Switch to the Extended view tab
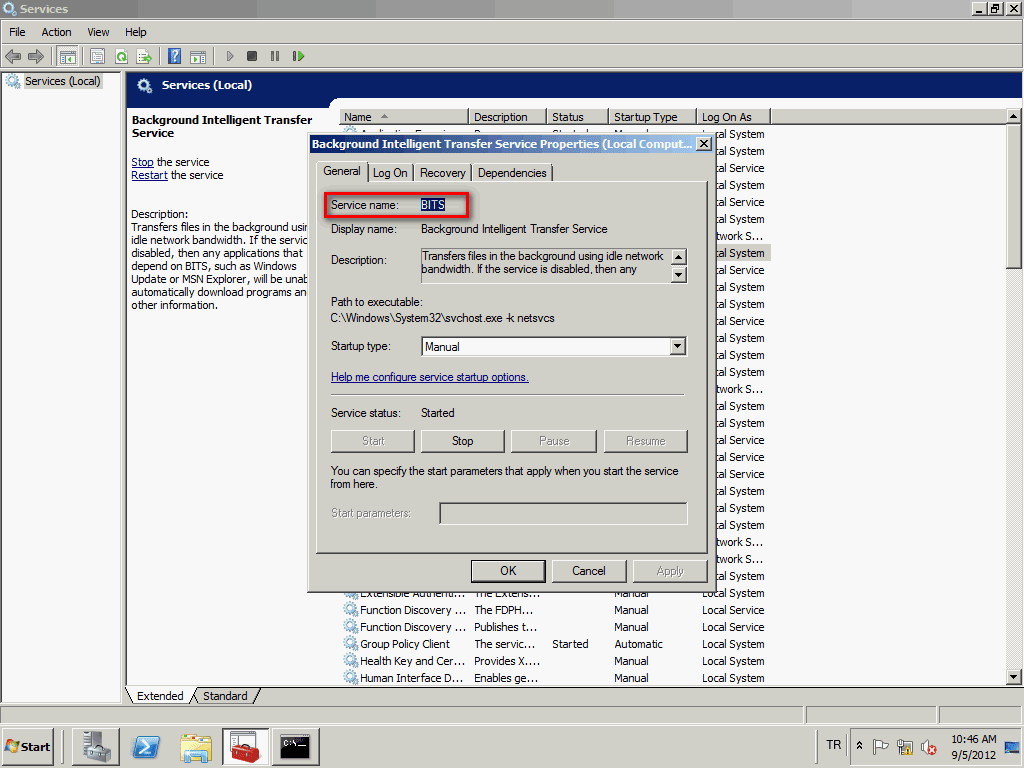The image size is (1024, 768). tap(160, 696)
